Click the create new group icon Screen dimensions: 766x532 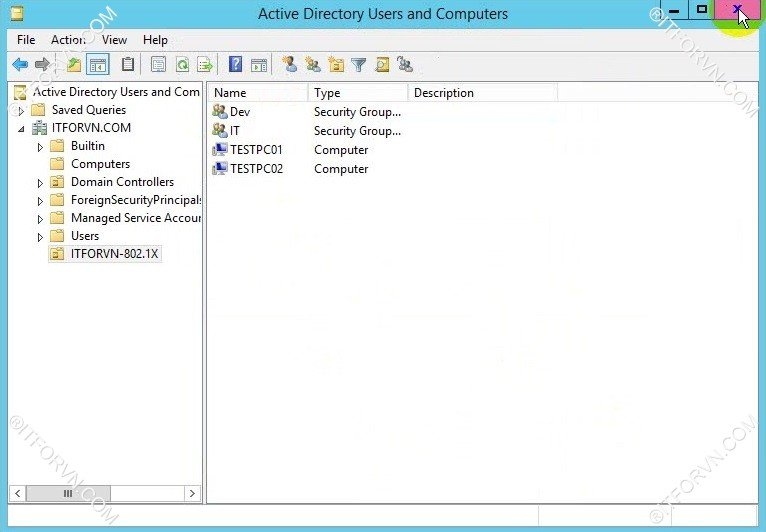[313, 65]
